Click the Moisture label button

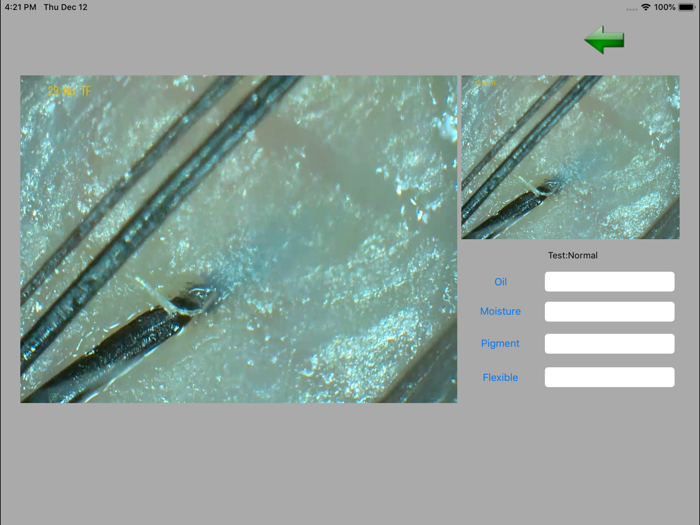[x=500, y=311]
